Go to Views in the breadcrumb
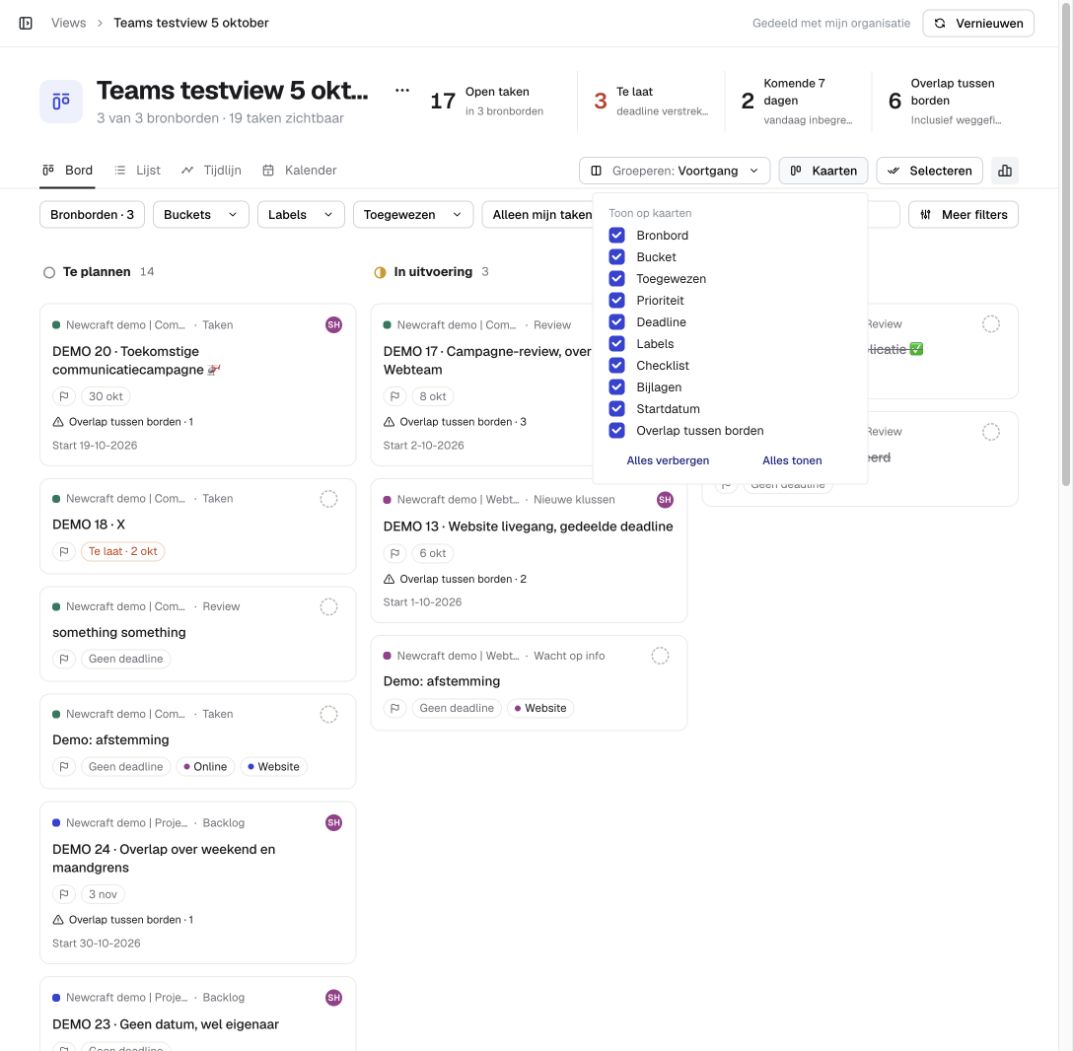This screenshot has width=1073, height=1051. point(68,23)
